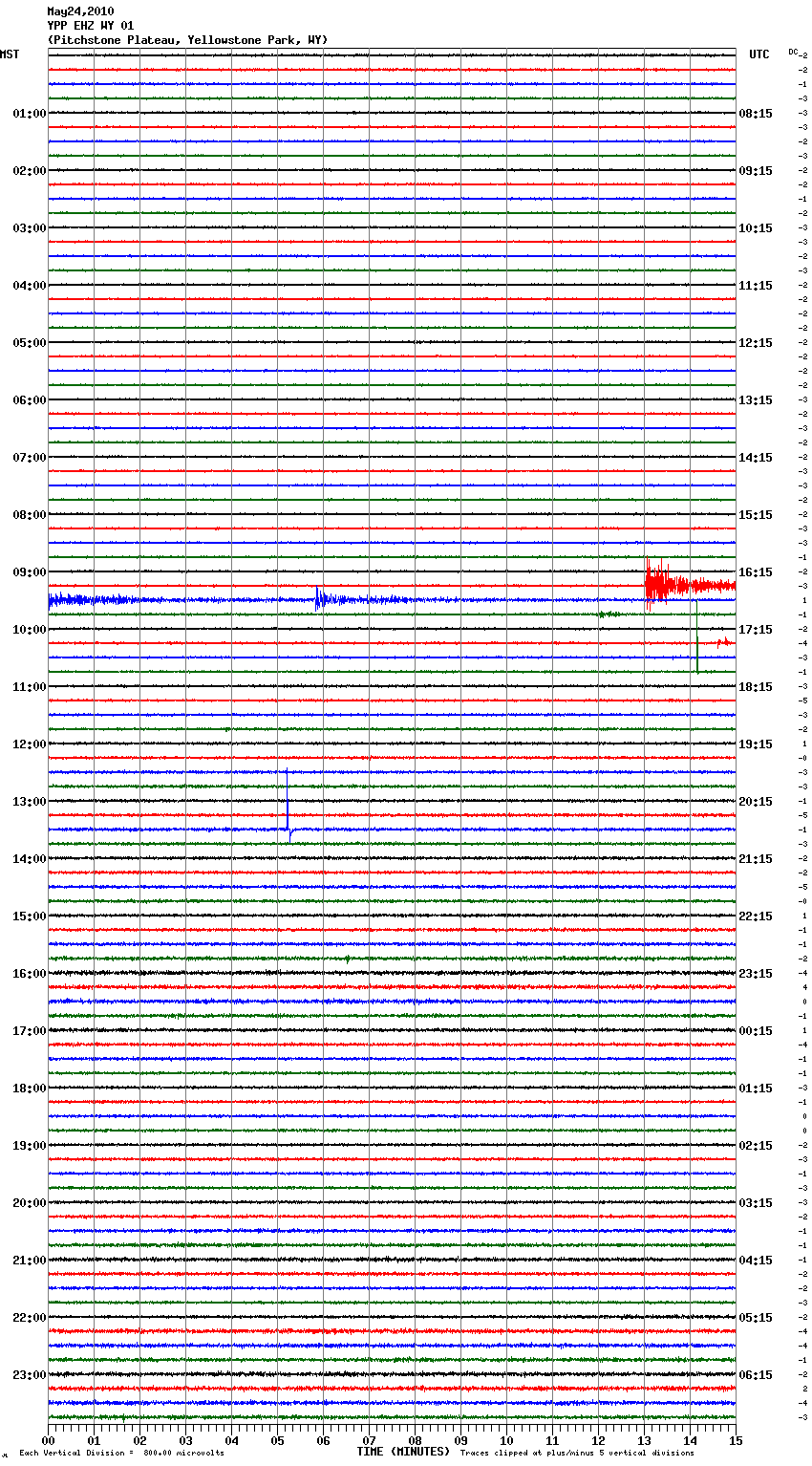Click the 13:15 UTC time label
The image size is (812, 1466).
756,400
